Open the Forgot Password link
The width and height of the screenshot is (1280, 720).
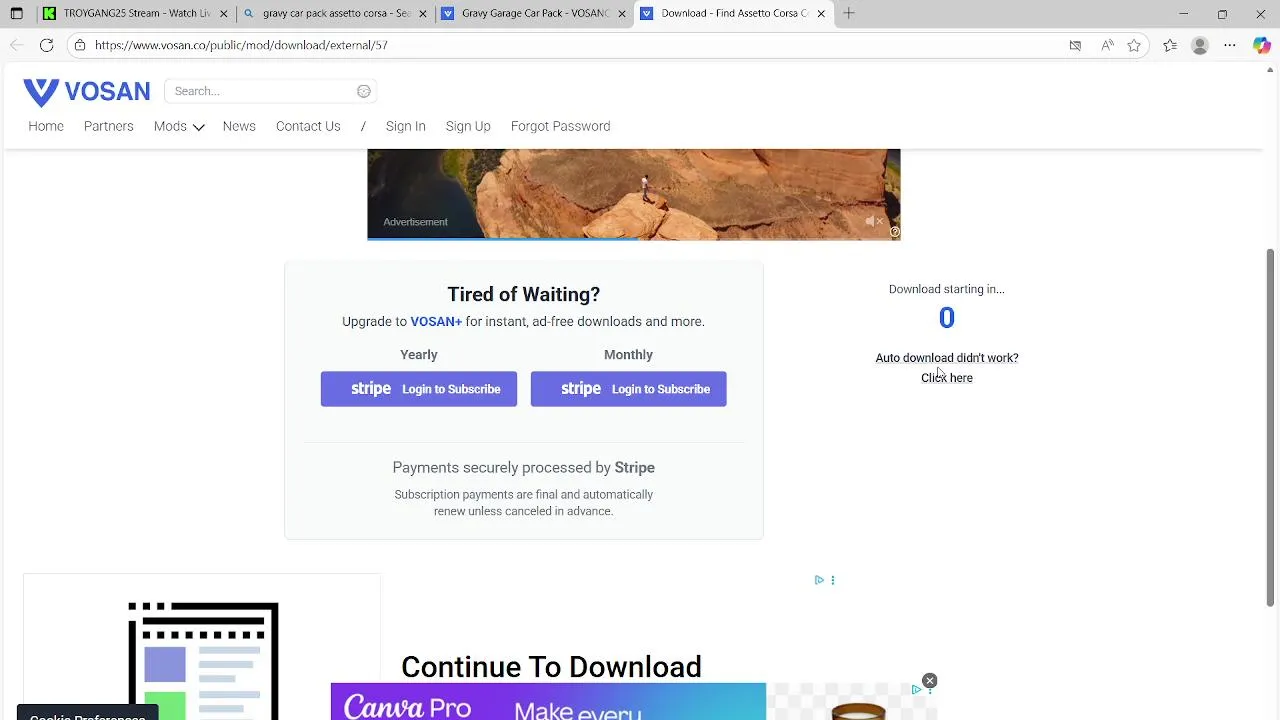[560, 126]
